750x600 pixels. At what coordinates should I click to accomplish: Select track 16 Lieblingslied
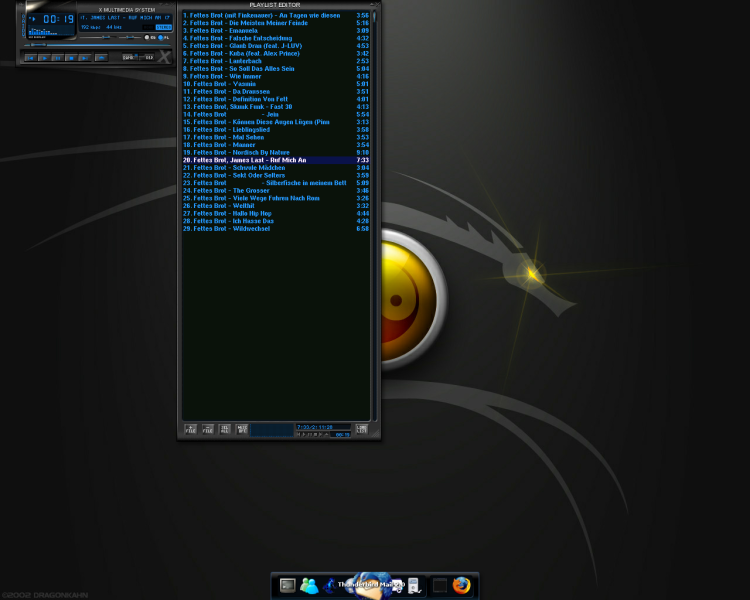(x=276, y=130)
